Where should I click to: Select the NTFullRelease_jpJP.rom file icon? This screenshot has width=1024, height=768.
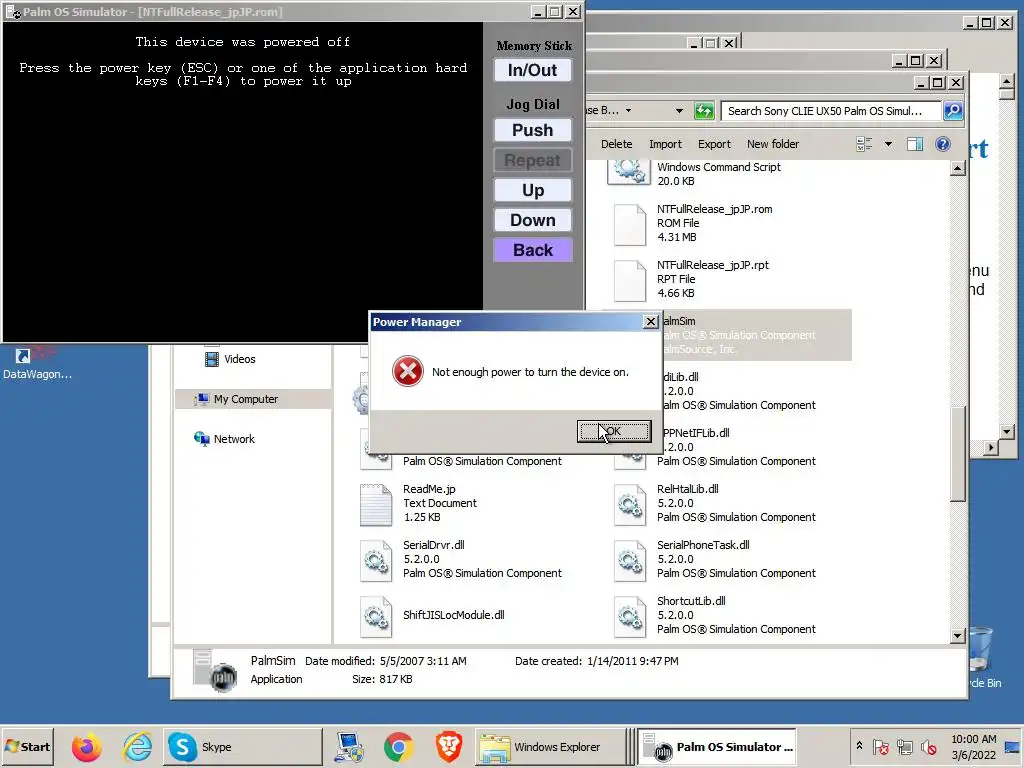[630, 225]
